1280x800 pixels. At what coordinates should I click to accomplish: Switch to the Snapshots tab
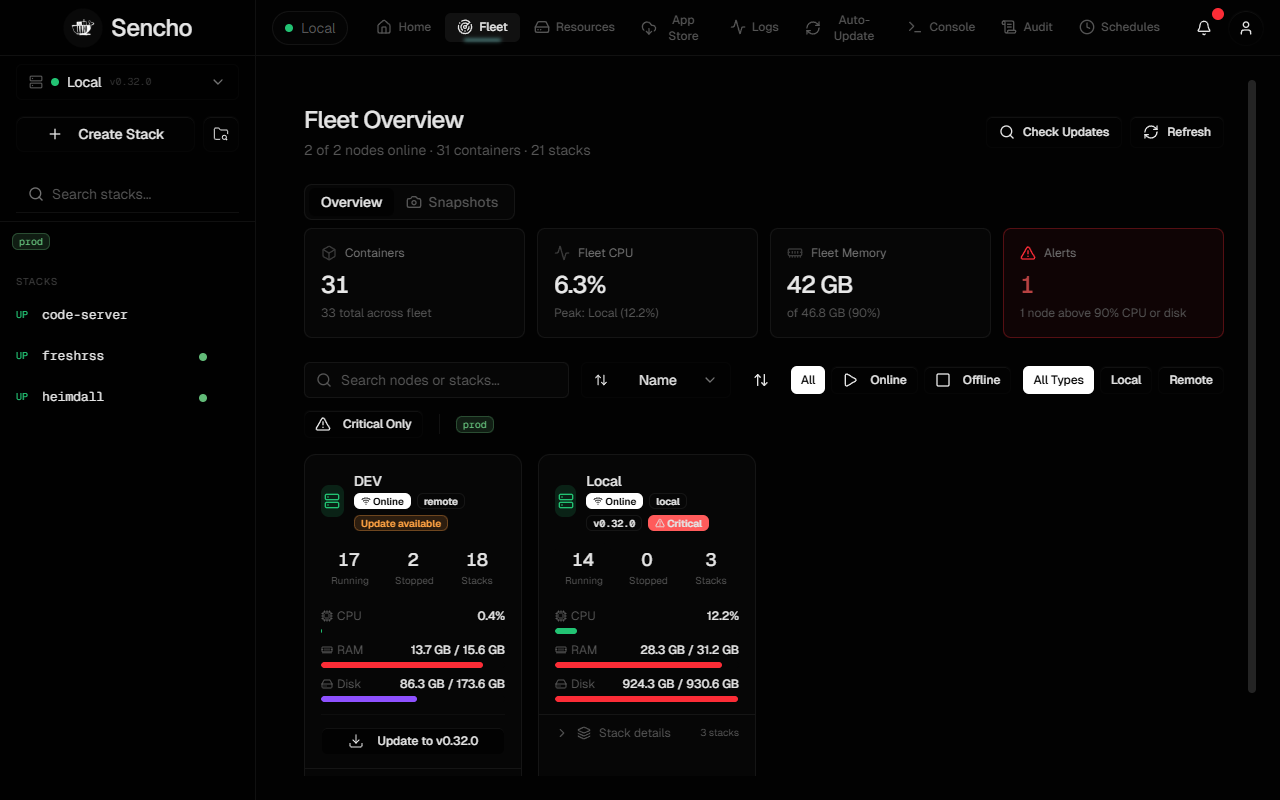pyautogui.click(x=452, y=202)
